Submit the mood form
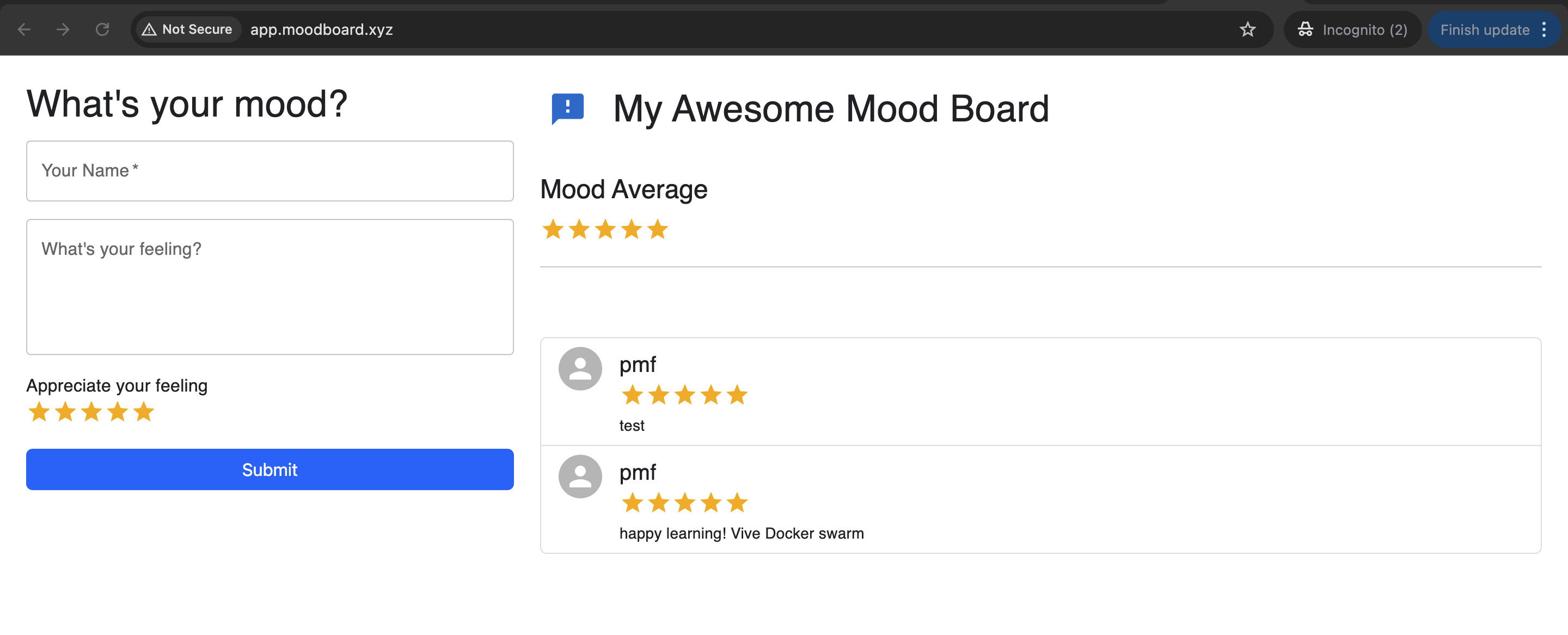Viewport: 1568px width, 635px height. tap(269, 469)
